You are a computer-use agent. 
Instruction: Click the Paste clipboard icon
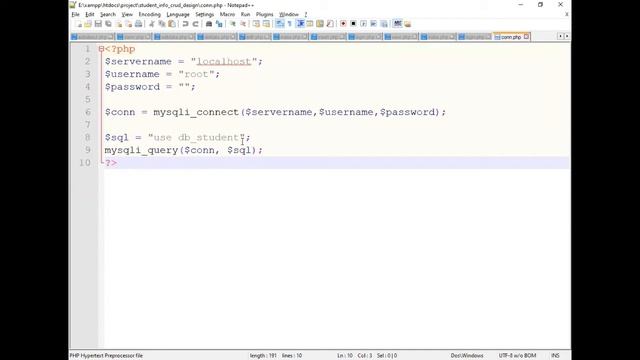point(172,24)
